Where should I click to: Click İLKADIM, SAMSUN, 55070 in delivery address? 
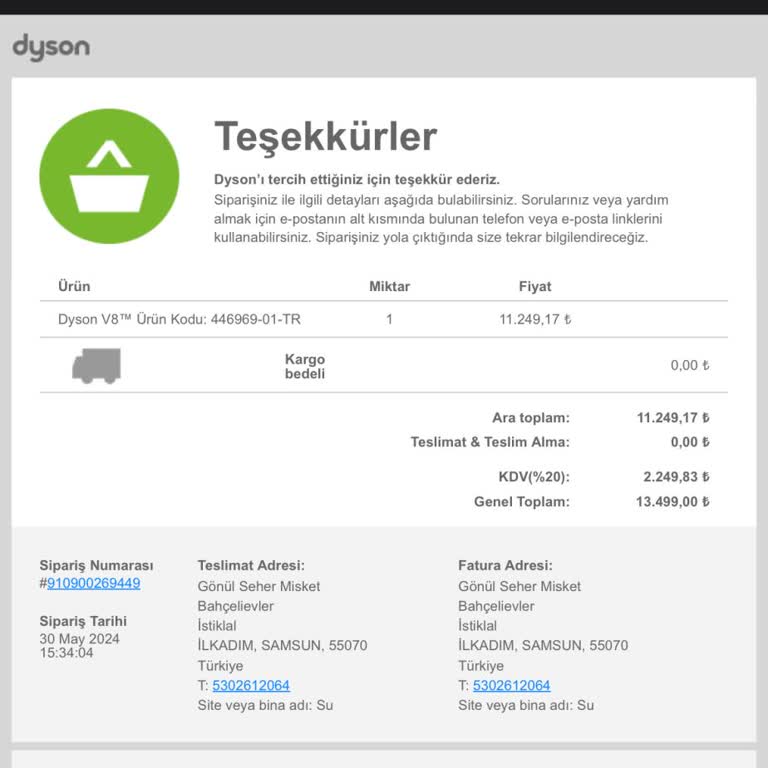[282, 645]
